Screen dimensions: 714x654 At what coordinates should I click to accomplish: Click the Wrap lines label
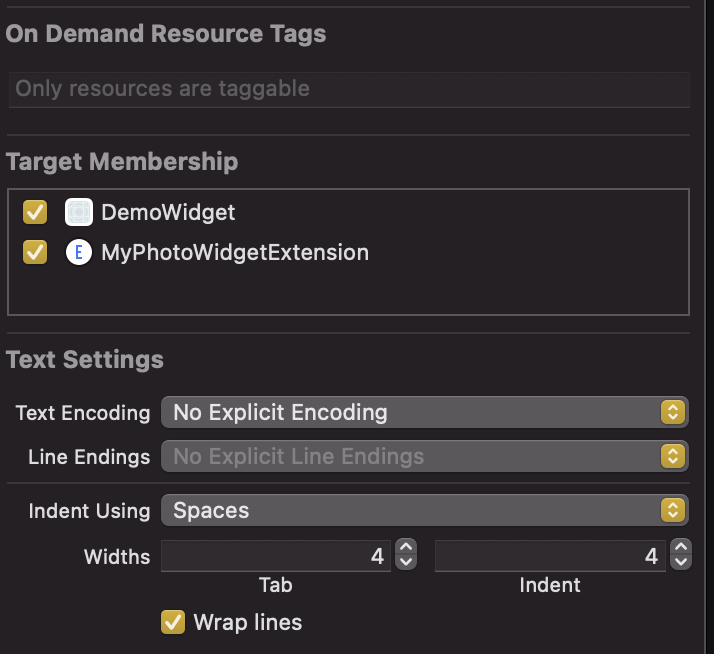pos(248,622)
